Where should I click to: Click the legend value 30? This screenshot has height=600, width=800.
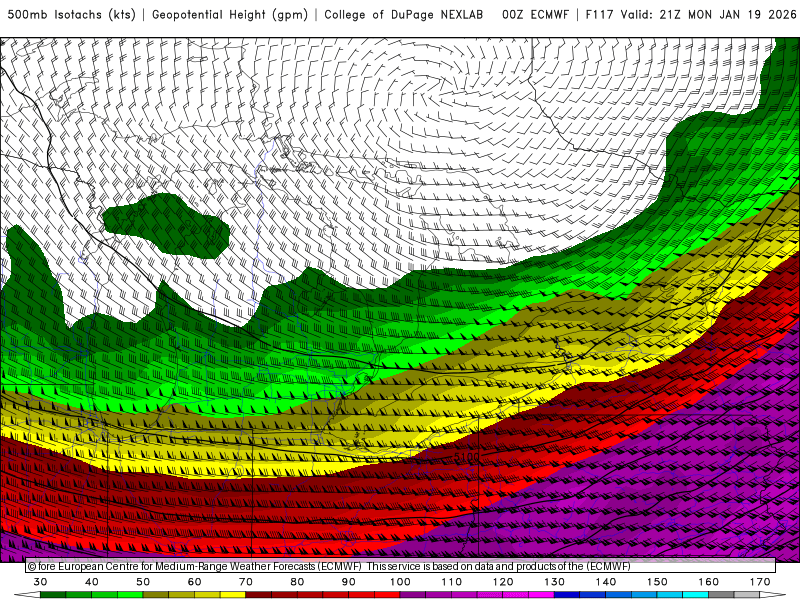coord(40,582)
